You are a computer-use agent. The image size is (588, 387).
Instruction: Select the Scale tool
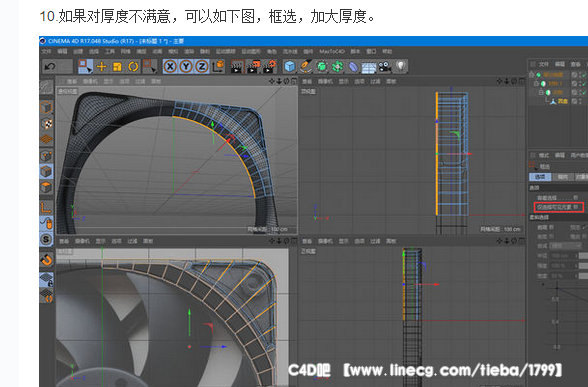[x=117, y=67]
